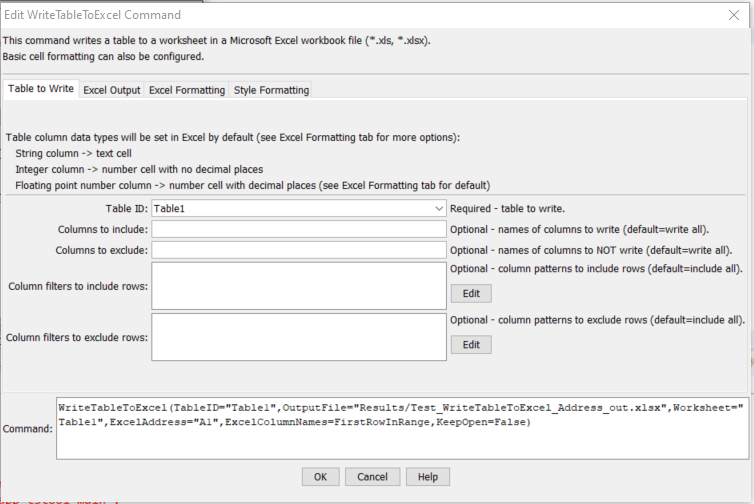Image resolution: width=754 pixels, height=504 pixels.
Task: Switch to the Table to Write tab
Action: coord(41,89)
